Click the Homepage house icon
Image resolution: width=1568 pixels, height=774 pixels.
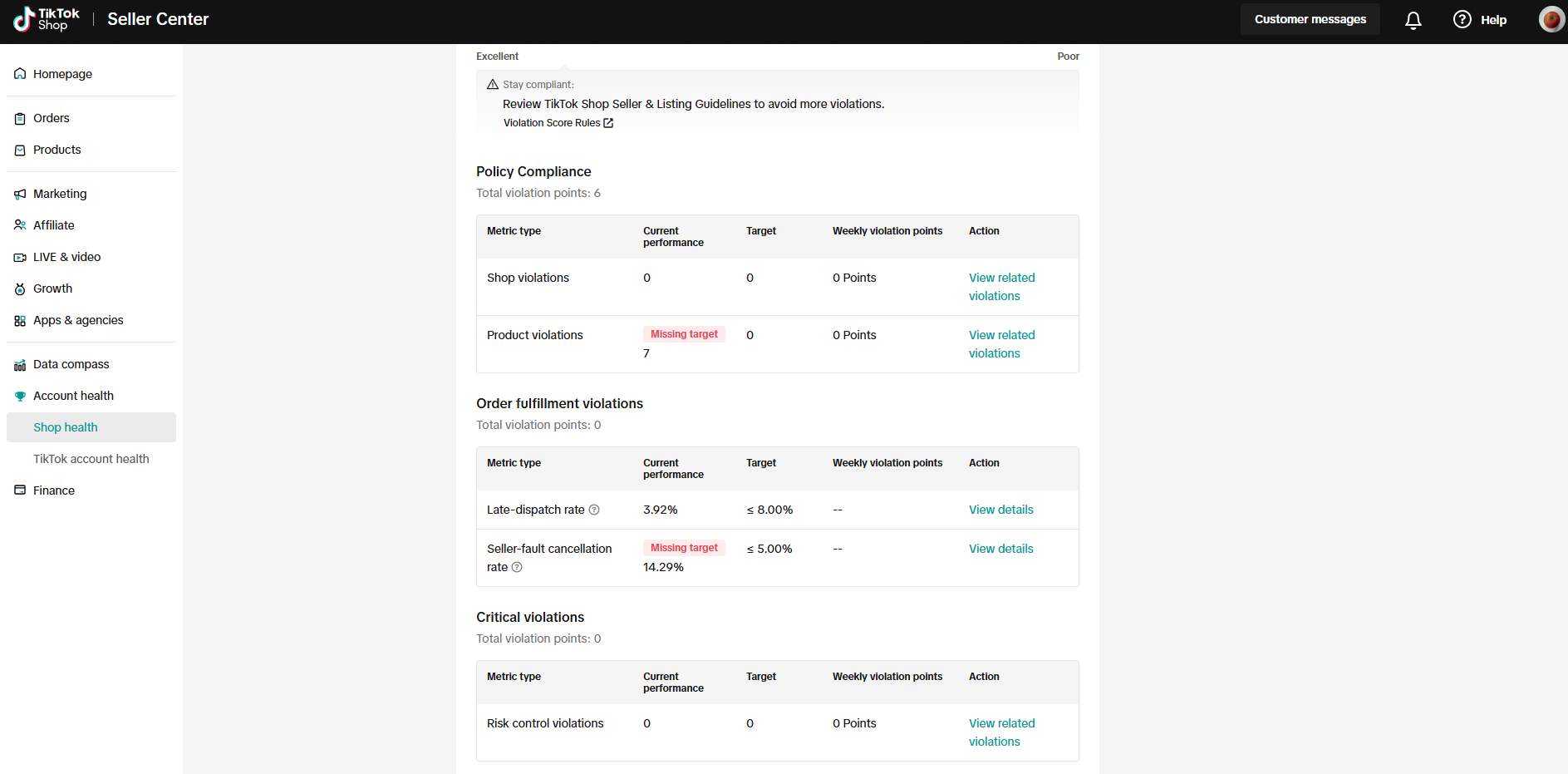pos(20,74)
